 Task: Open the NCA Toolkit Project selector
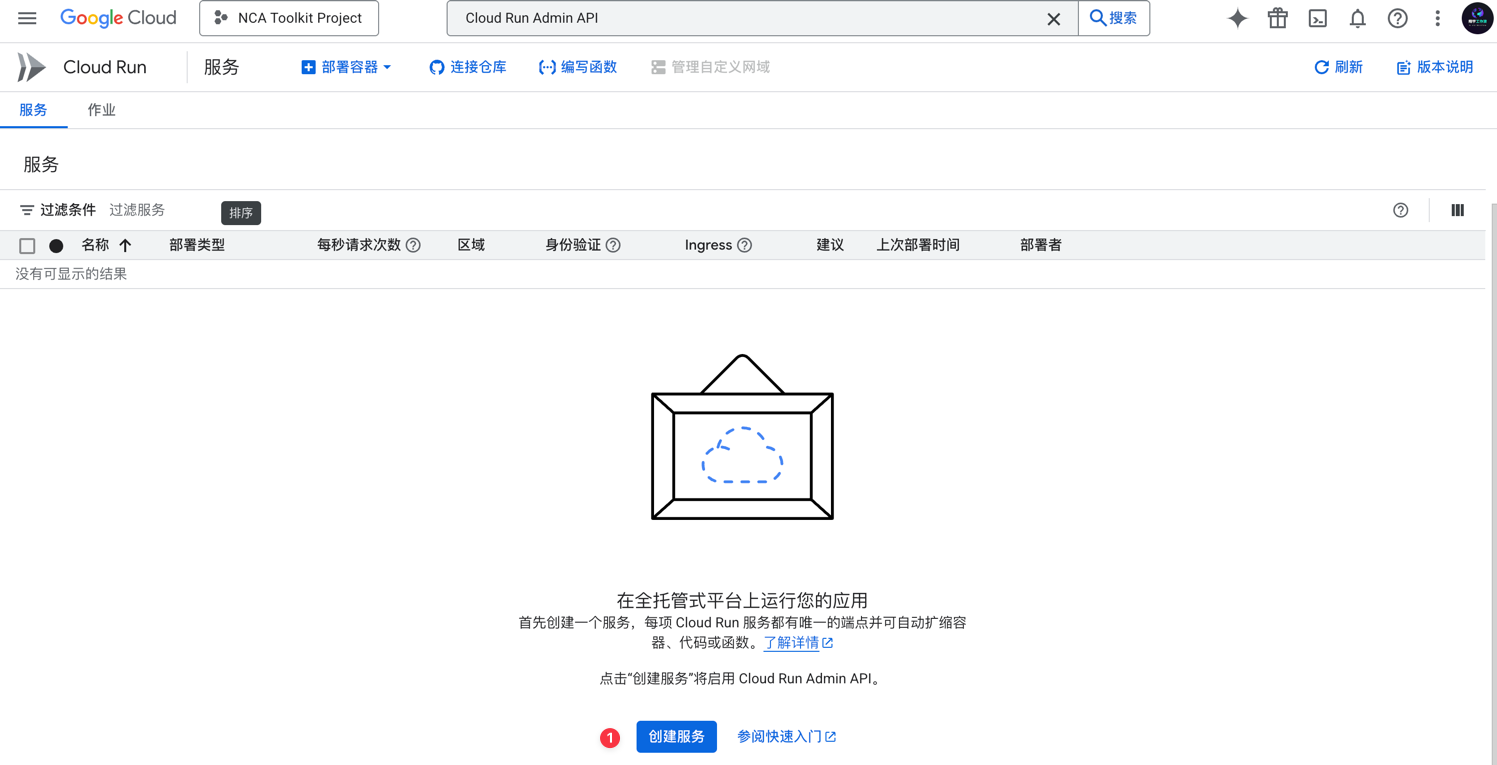(288, 18)
